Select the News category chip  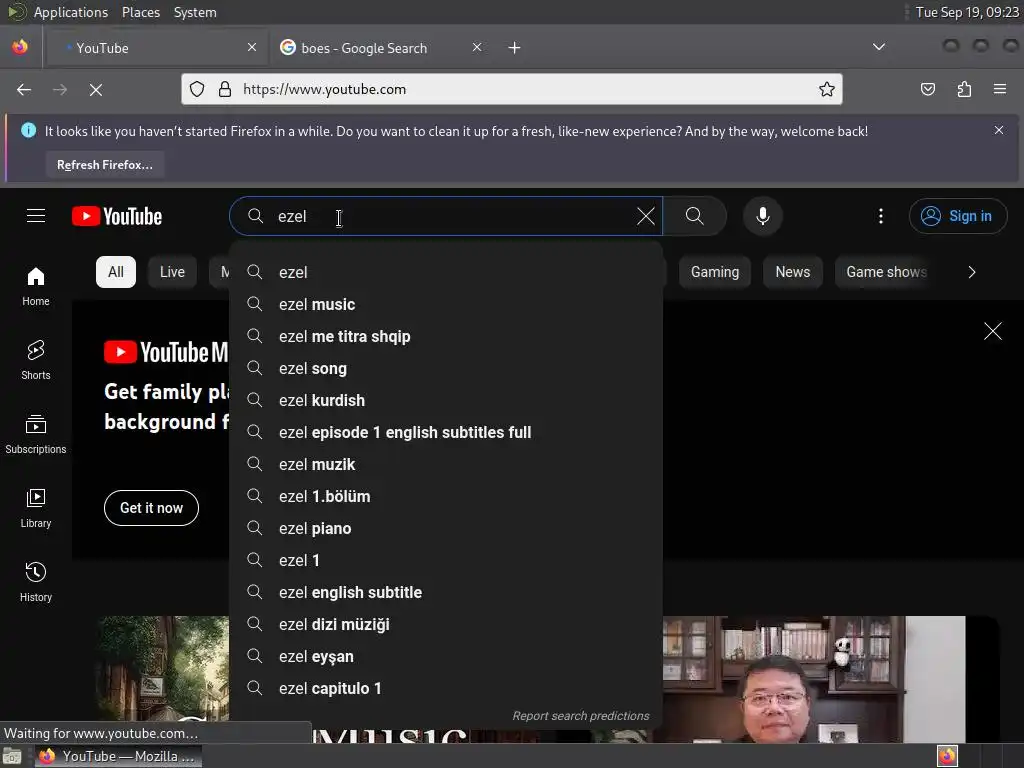point(793,272)
